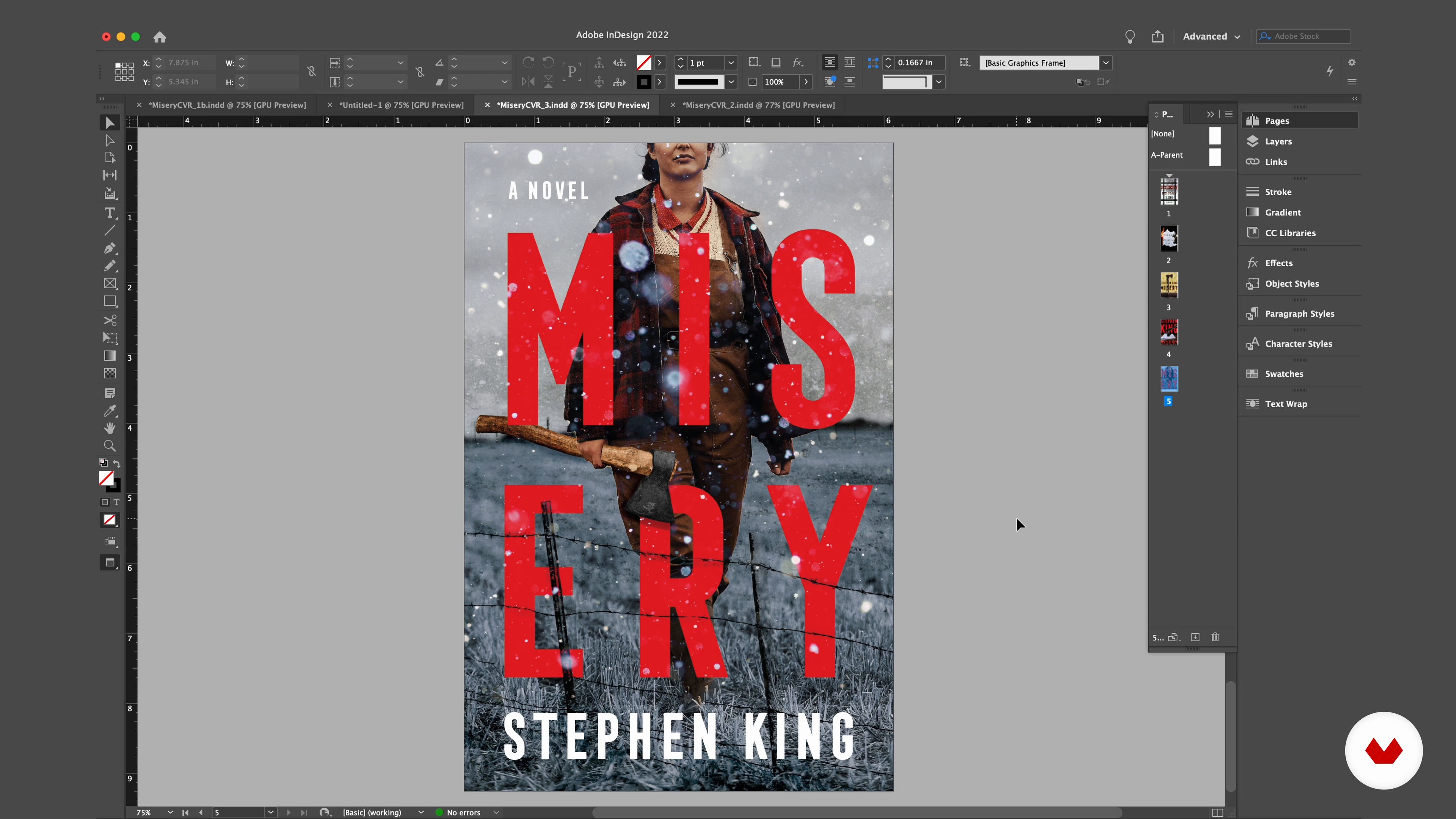Select the Scissors tool
This screenshot has width=1456, height=819.
[x=110, y=320]
